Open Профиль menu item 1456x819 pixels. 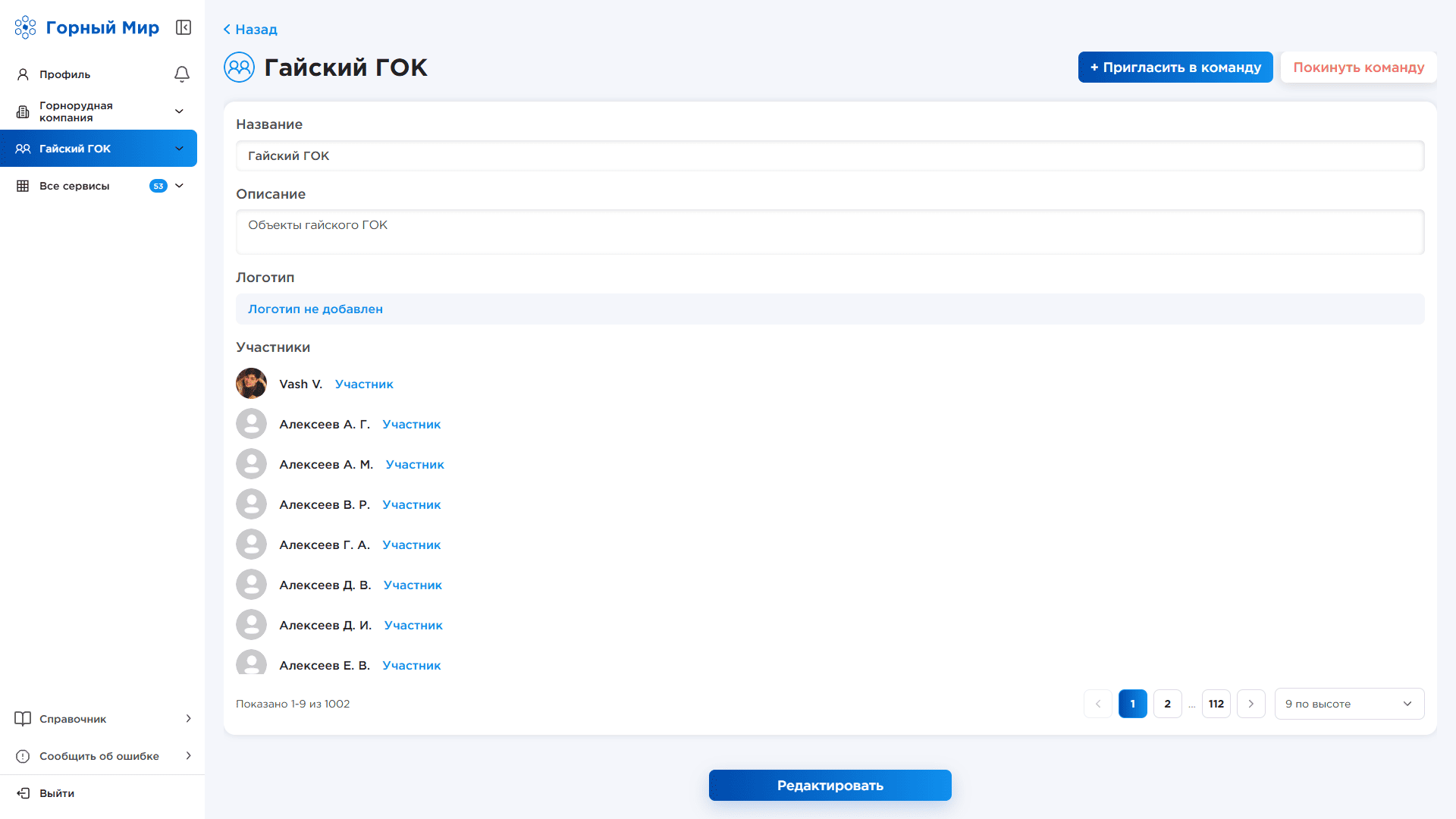(x=64, y=74)
